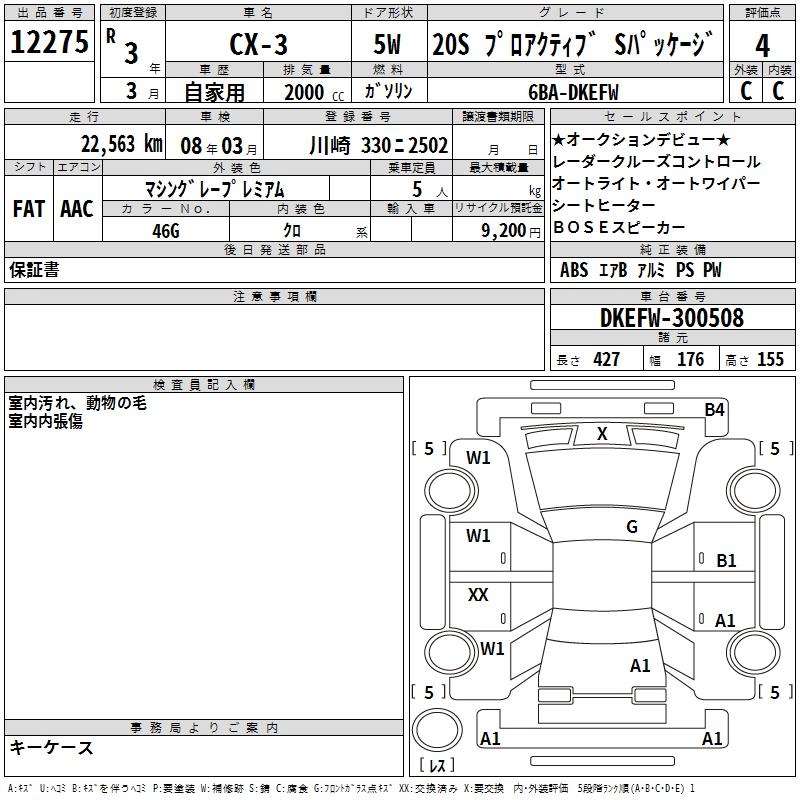Click model code 6BA-DKEFW
The height and width of the screenshot is (800, 800).
click(573, 92)
